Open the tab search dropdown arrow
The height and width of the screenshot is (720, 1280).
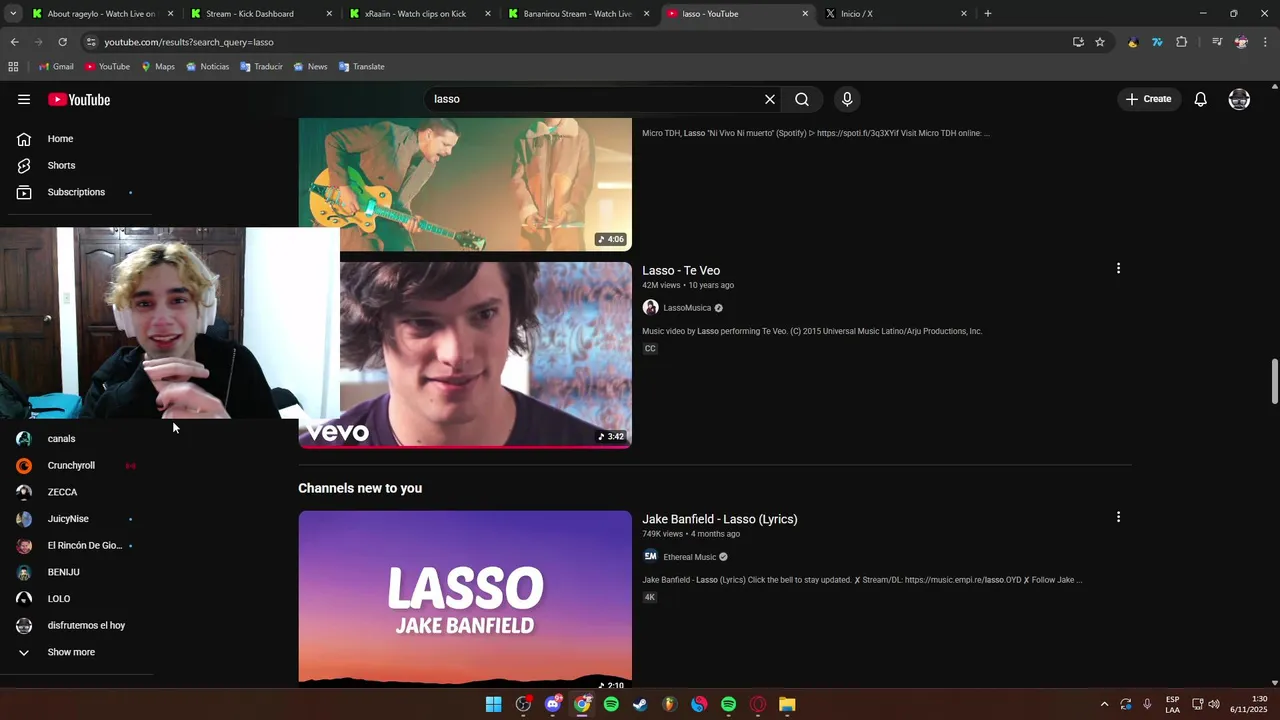point(13,14)
